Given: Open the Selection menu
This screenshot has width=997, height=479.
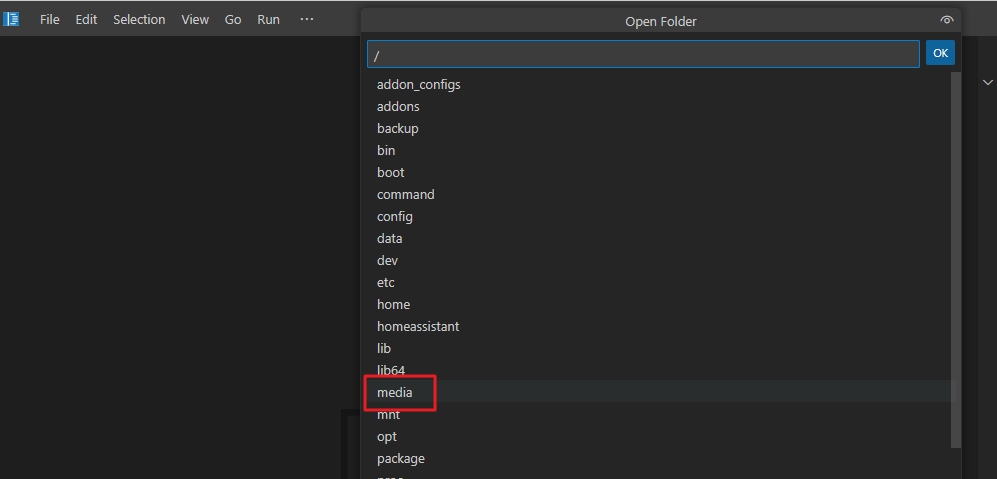Looking at the screenshot, I should coord(139,19).
